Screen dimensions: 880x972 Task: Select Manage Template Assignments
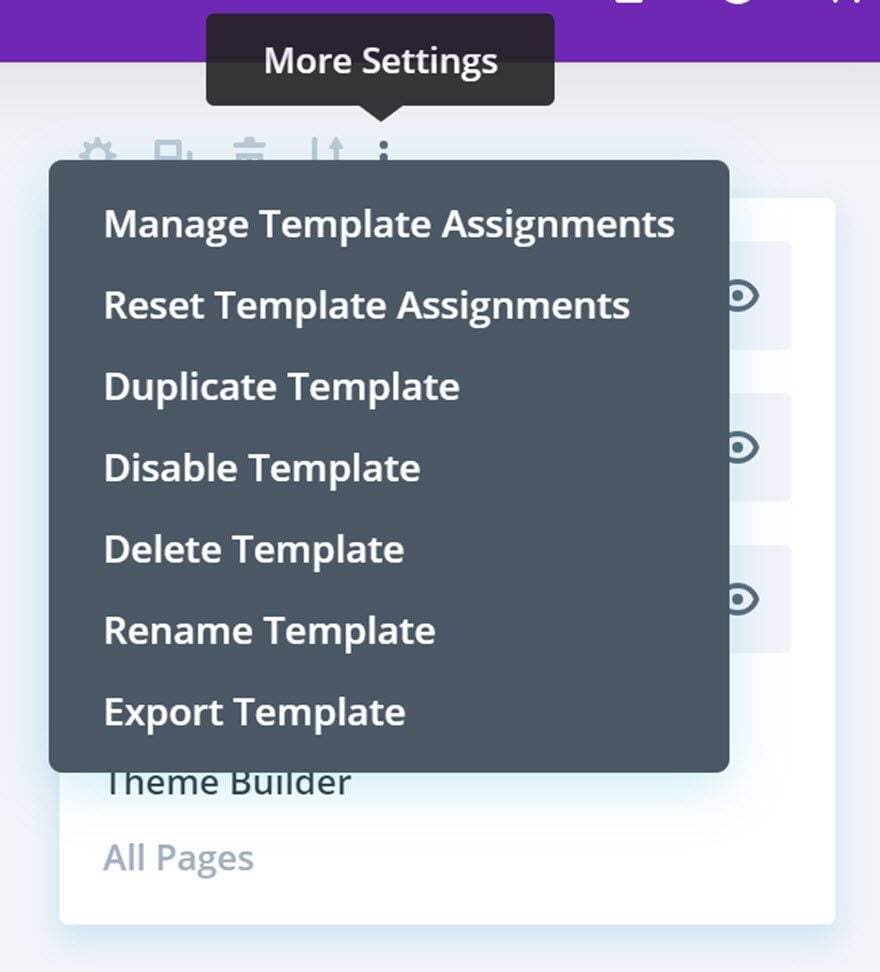point(390,224)
